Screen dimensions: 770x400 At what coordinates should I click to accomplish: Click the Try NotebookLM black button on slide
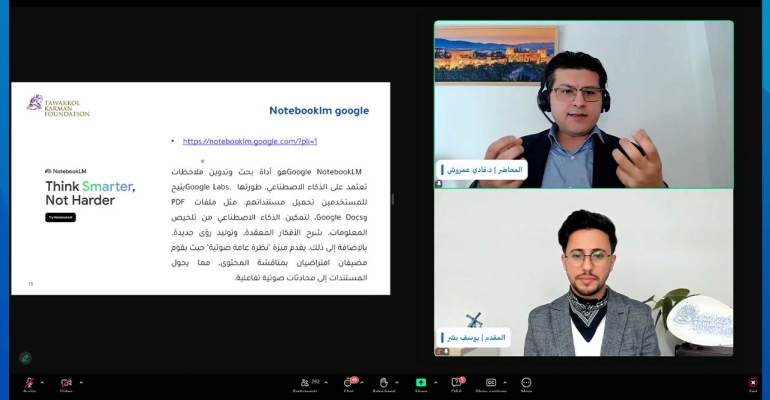tap(60, 217)
